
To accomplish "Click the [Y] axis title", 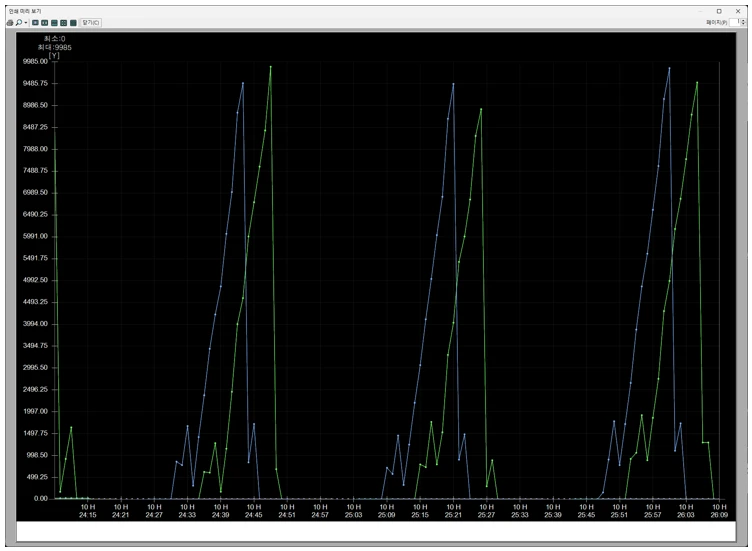I will (54, 56).
